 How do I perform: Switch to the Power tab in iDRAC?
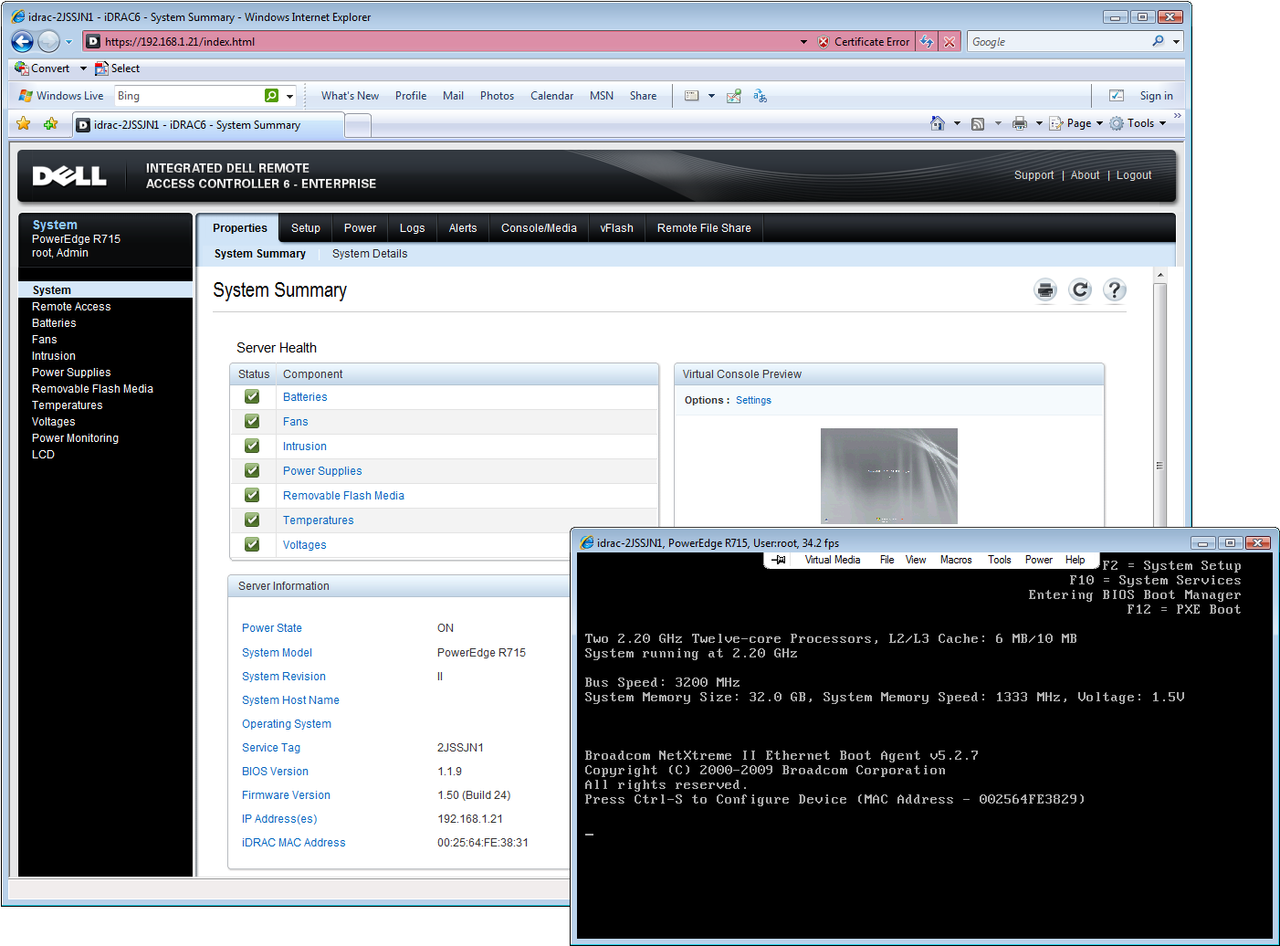[360, 228]
